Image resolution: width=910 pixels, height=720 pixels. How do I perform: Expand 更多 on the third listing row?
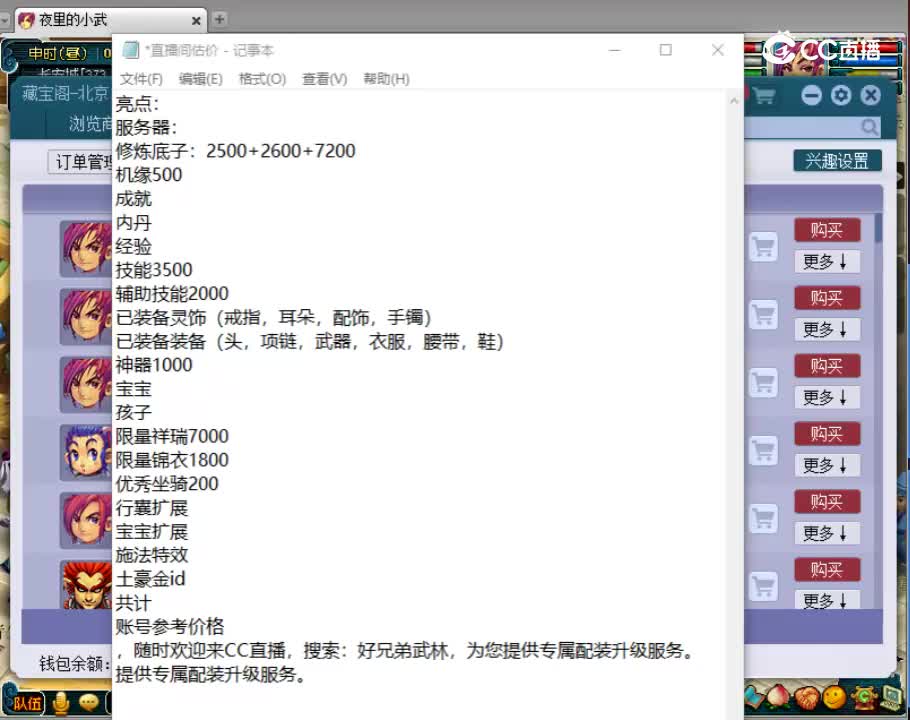point(827,397)
